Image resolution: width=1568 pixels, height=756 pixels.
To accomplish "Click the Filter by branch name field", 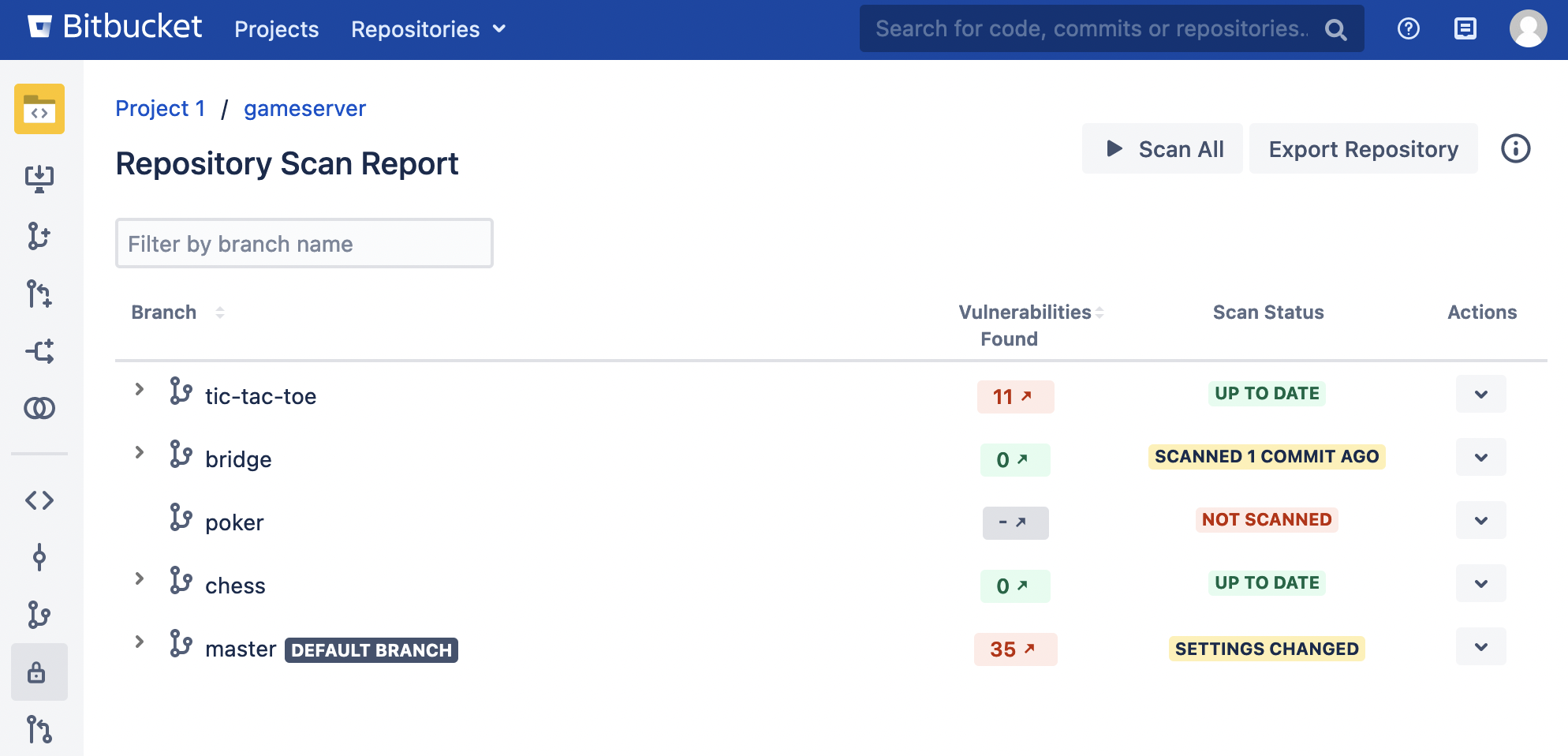I will click(304, 244).
